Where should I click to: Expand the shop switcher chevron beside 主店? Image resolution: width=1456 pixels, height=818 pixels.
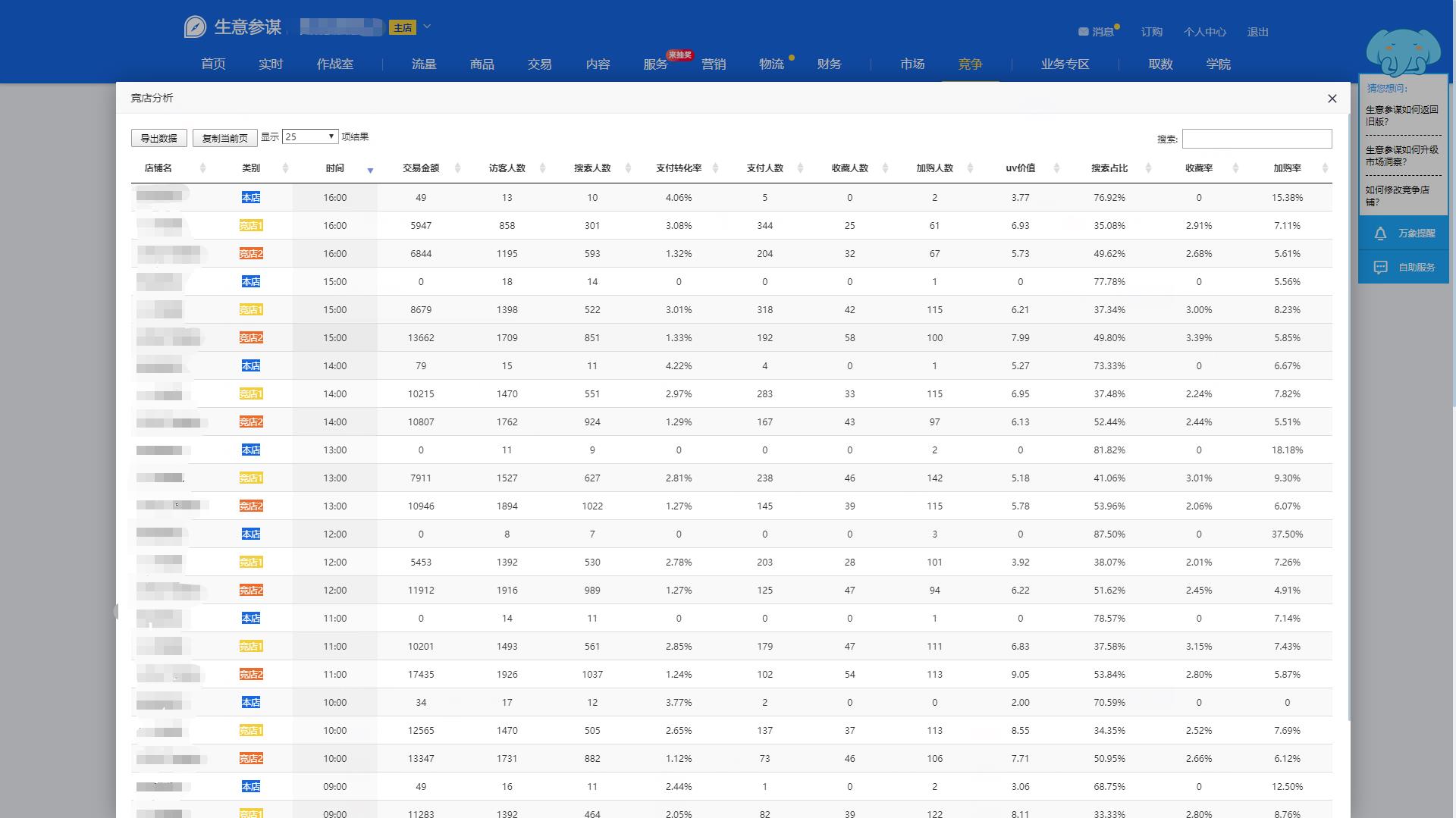pos(427,27)
